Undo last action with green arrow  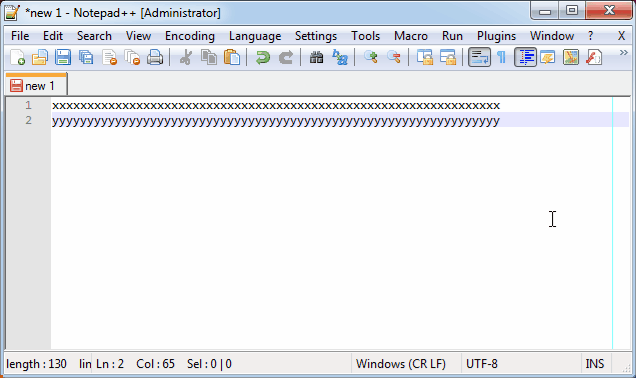pyautogui.click(x=262, y=57)
